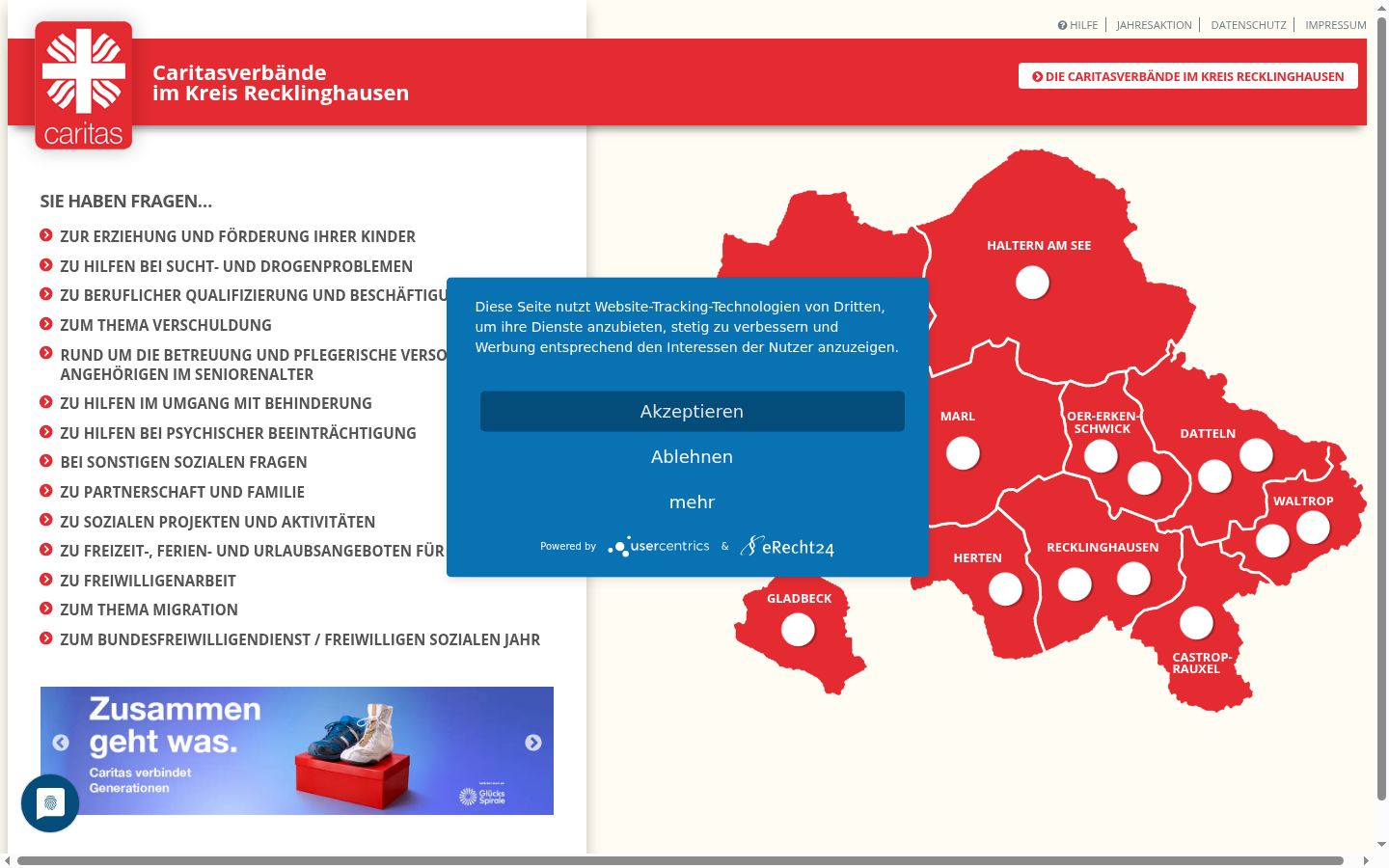Click the vertical page scrollbar thumb
This screenshot has height=868, width=1389.
pyautogui.click(x=1381, y=409)
